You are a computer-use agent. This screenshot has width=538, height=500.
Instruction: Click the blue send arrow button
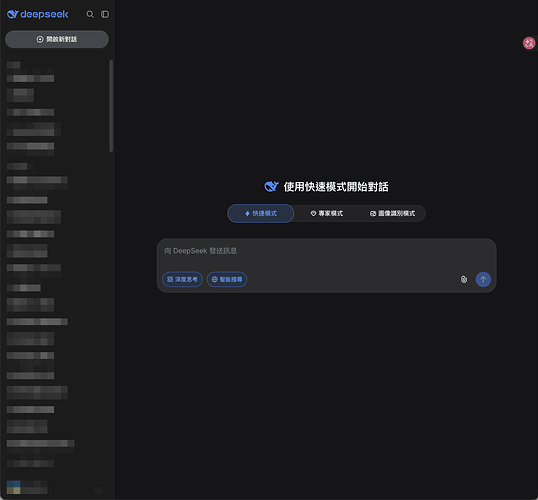(483, 279)
